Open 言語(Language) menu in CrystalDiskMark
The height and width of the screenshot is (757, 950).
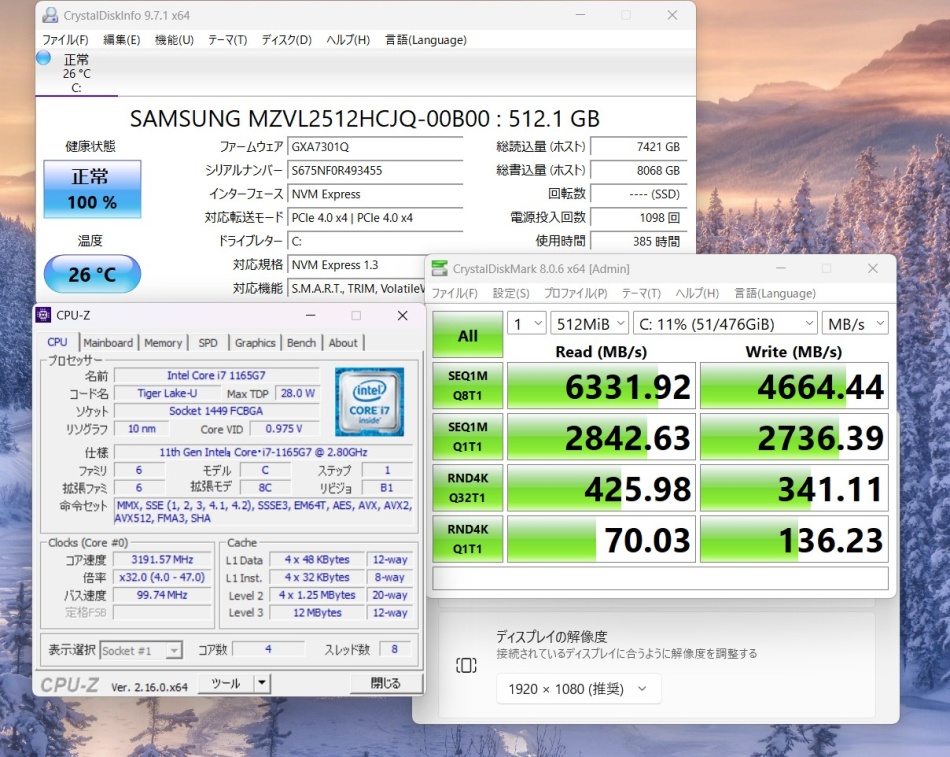coord(775,293)
